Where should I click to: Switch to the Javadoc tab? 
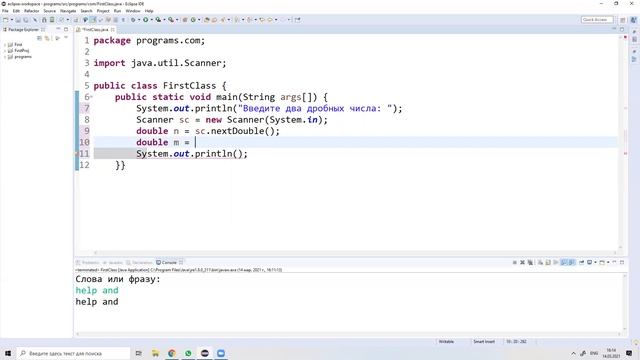[113, 262]
